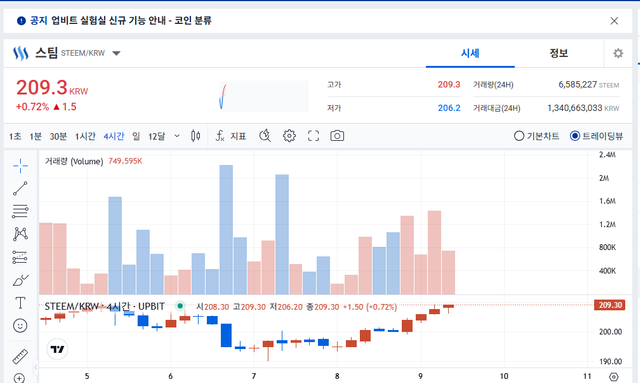
Task: Set interval to 4시간
Action: [114, 136]
